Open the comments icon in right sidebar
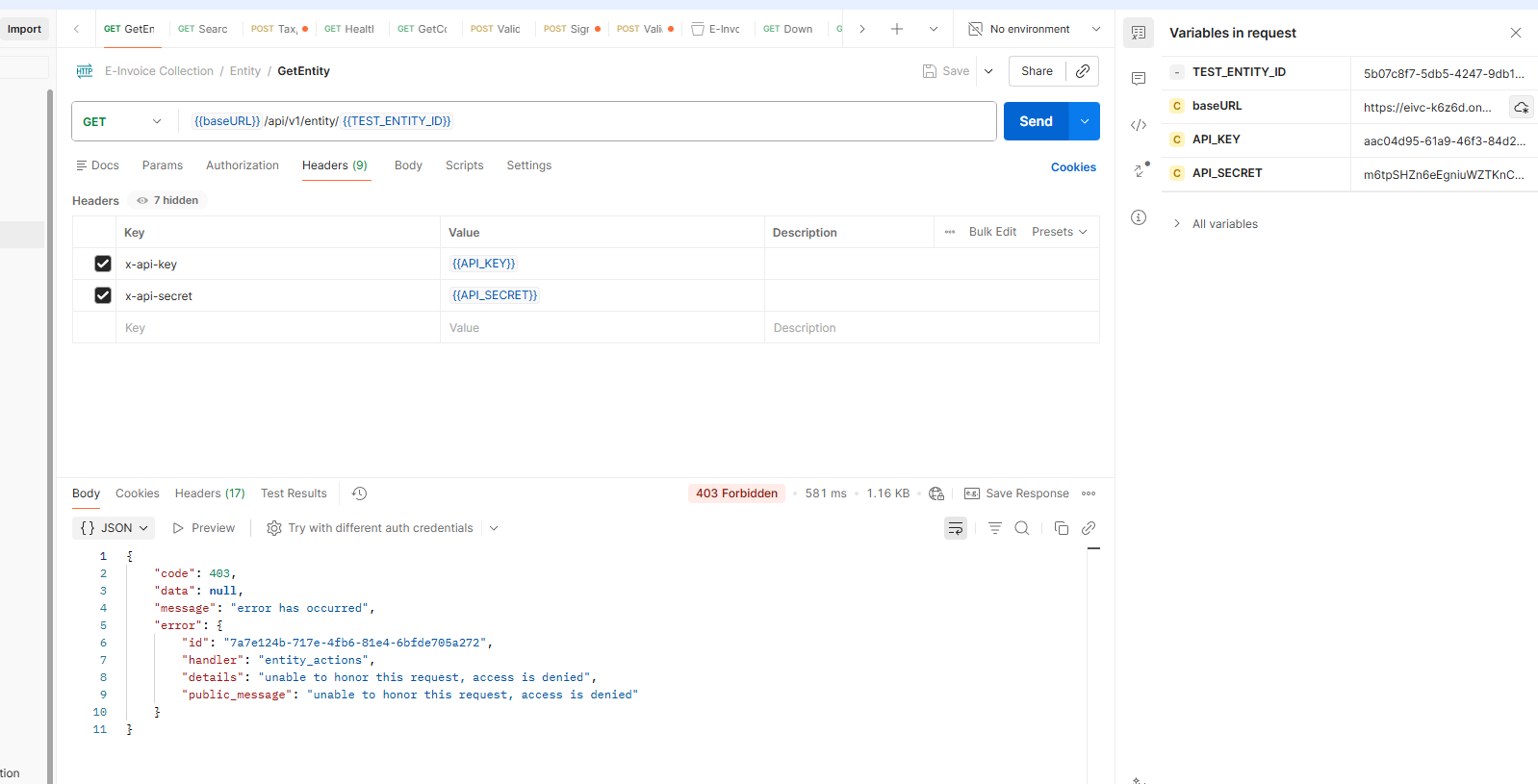Viewport: 1538px width, 784px height. 1139,79
